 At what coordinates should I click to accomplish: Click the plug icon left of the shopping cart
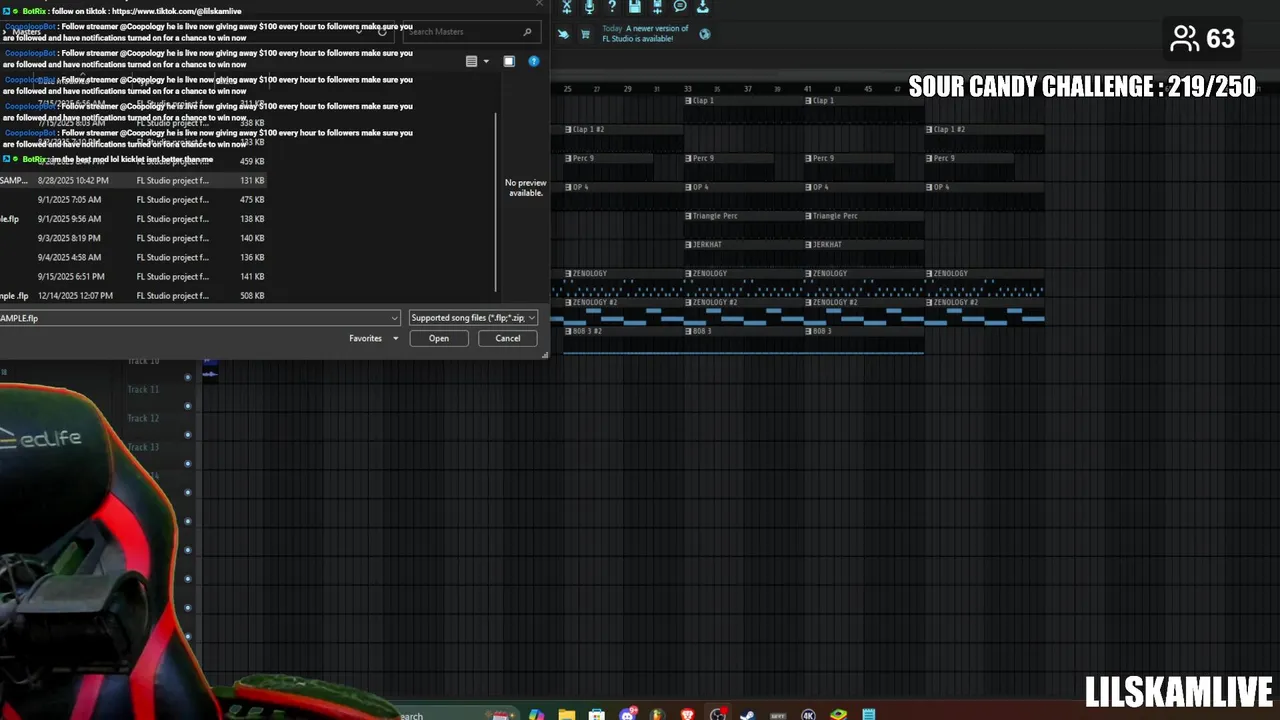pyautogui.click(x=563, y=34)
